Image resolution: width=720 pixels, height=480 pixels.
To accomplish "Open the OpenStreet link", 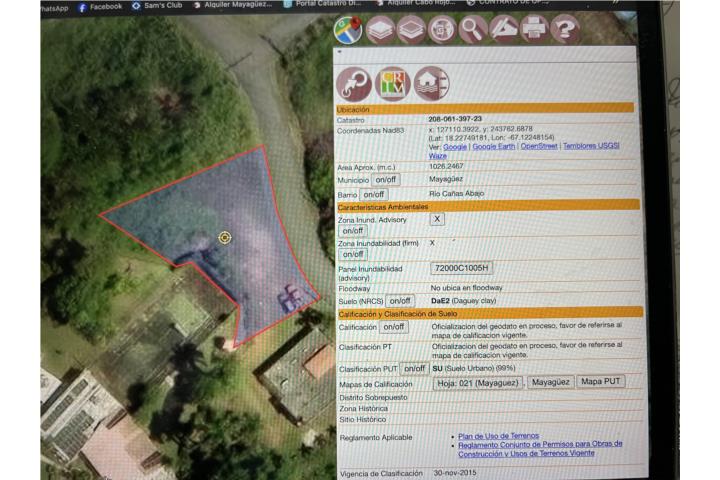I will [539, 146].
